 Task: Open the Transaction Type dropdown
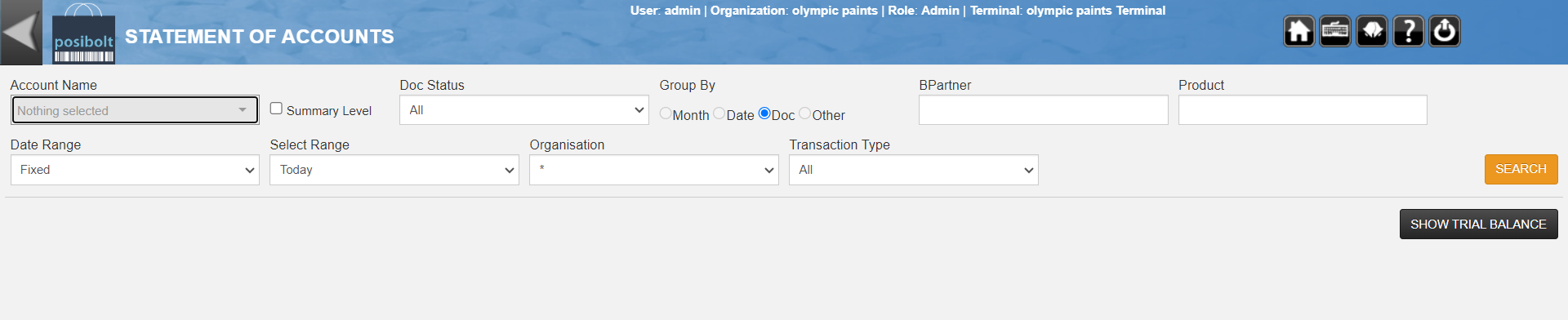[x=913, y=170]
